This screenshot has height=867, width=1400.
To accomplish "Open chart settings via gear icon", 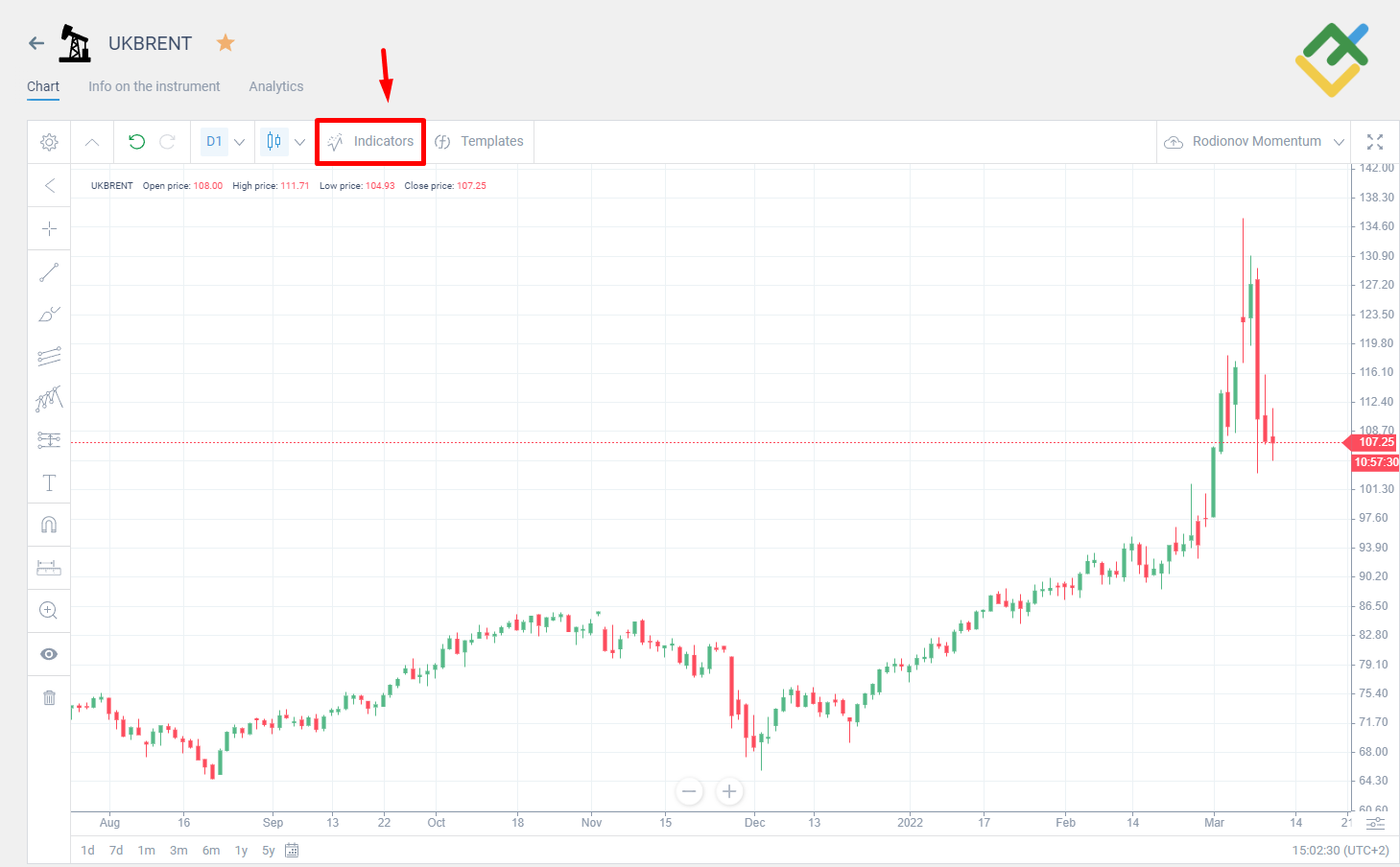I will point(49,141).
